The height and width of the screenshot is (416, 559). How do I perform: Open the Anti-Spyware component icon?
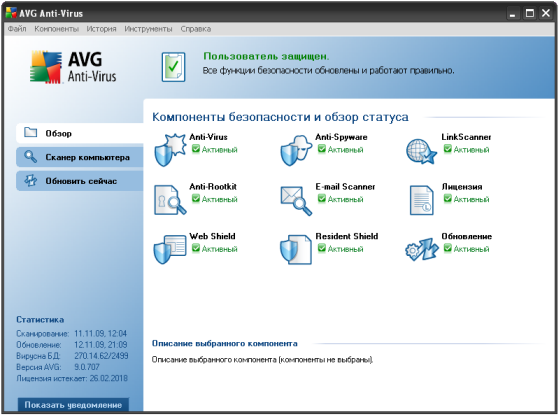pyautogui.click(x=296, y=150)
